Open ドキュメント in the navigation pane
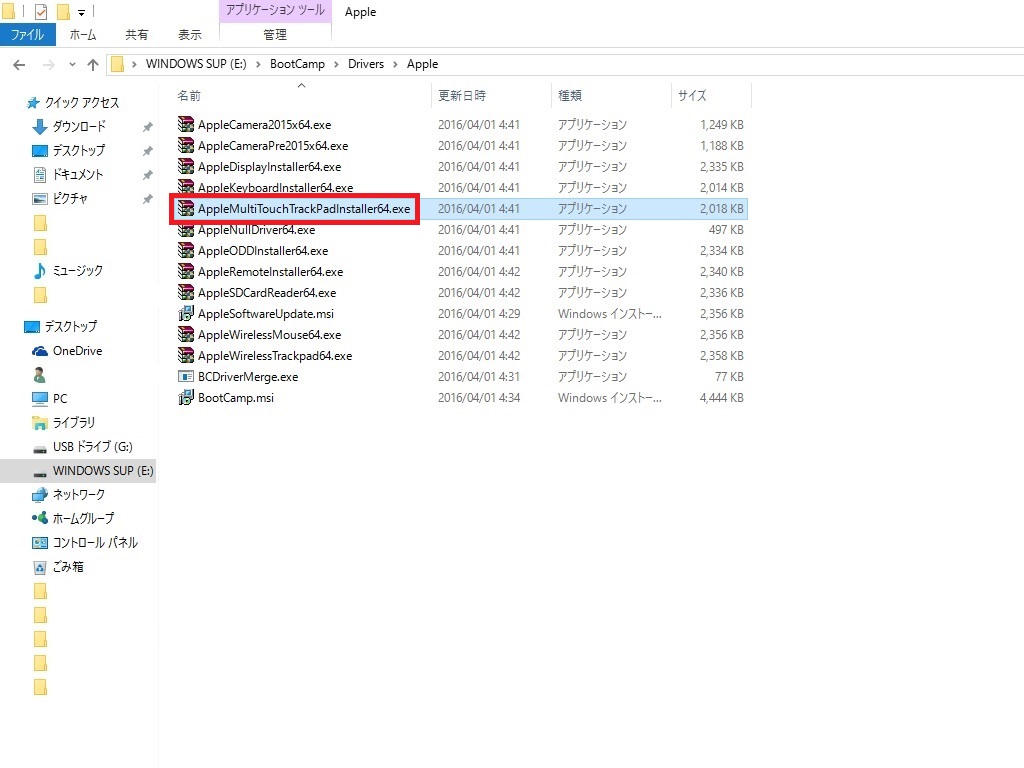Viewport: 1024px width, 768px height. coord(78,174)
